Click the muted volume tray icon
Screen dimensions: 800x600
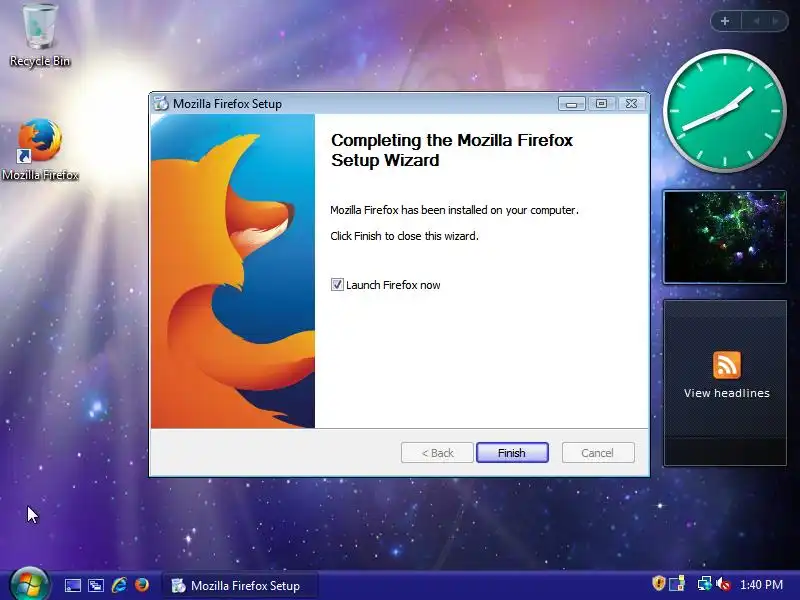(x=723, y=584)
